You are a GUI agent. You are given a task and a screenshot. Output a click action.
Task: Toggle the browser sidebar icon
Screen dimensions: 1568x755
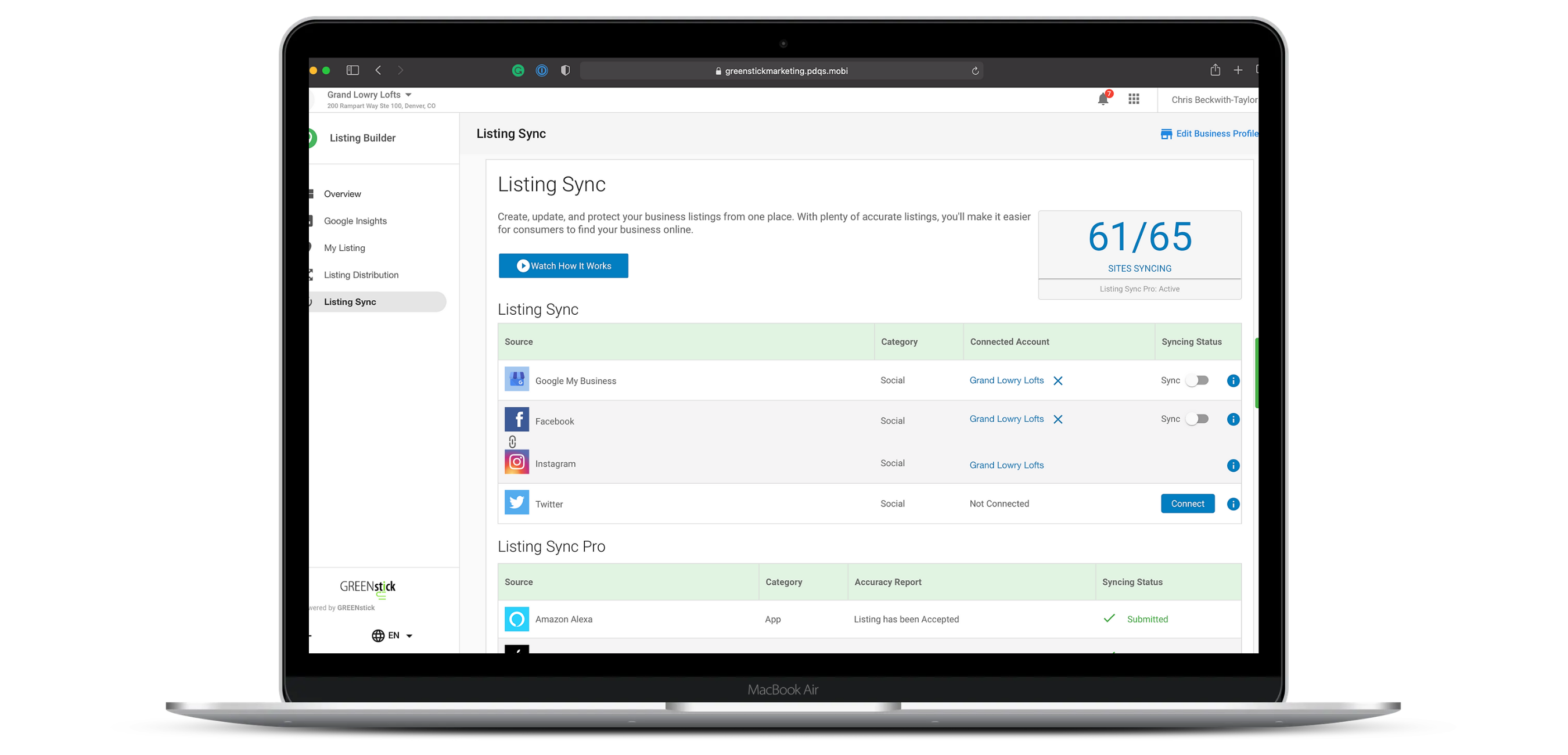click(x=353, y=70)
